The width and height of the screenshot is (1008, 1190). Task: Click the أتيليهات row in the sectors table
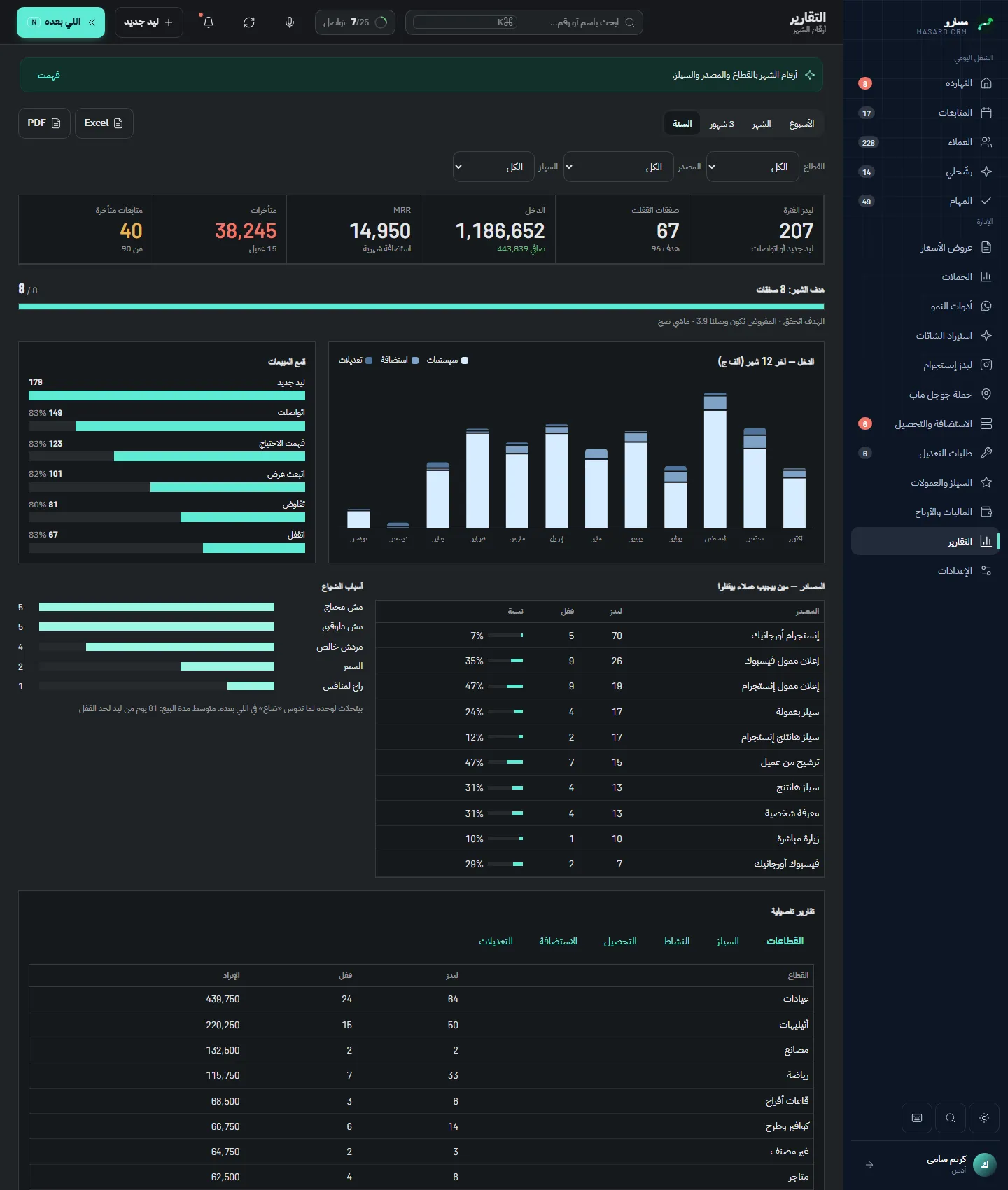click(x=421, y=1025)
